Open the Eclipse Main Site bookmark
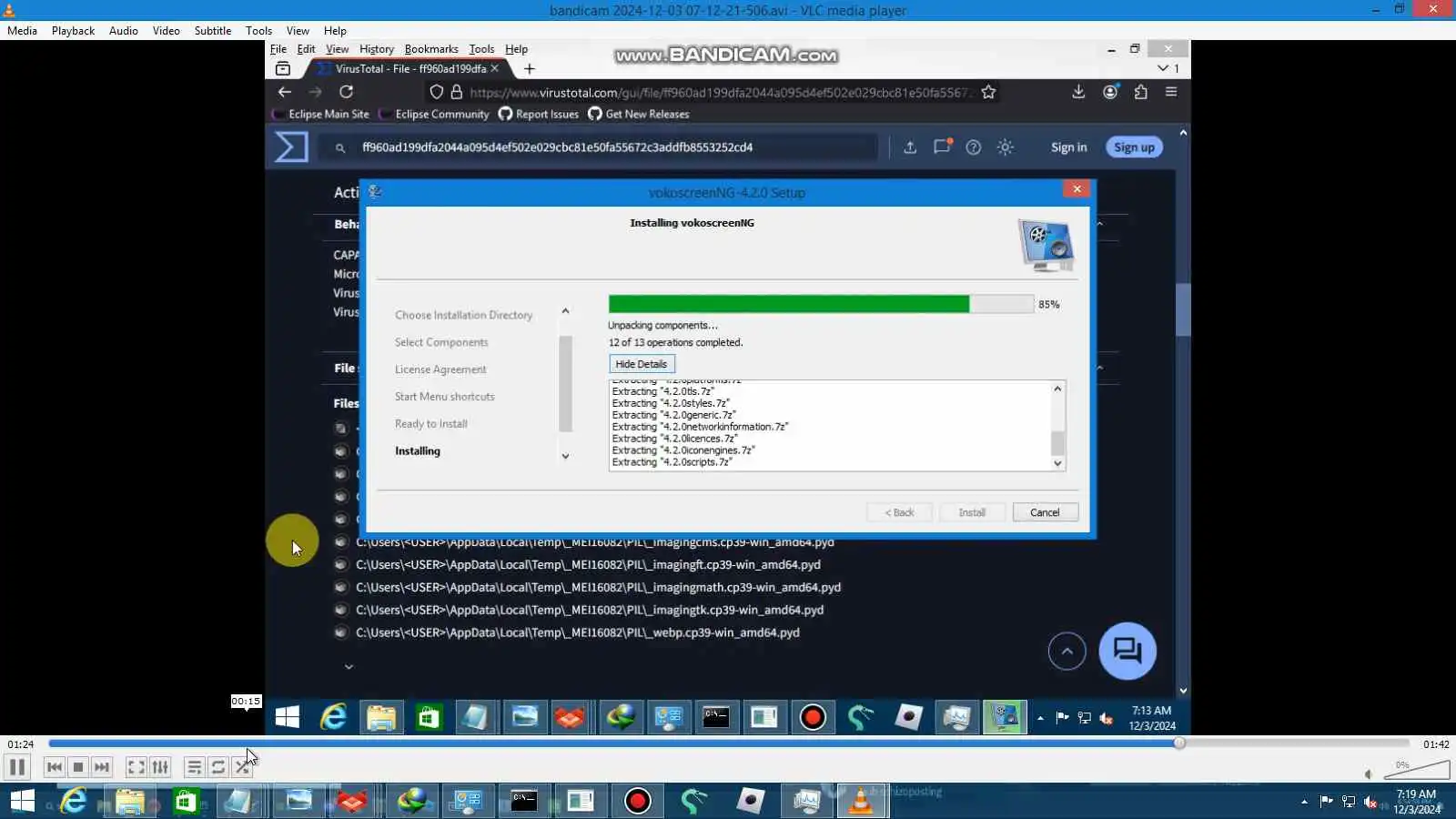Image resolution: width=1456 pixels, height=819 pixels. point(321,114)
